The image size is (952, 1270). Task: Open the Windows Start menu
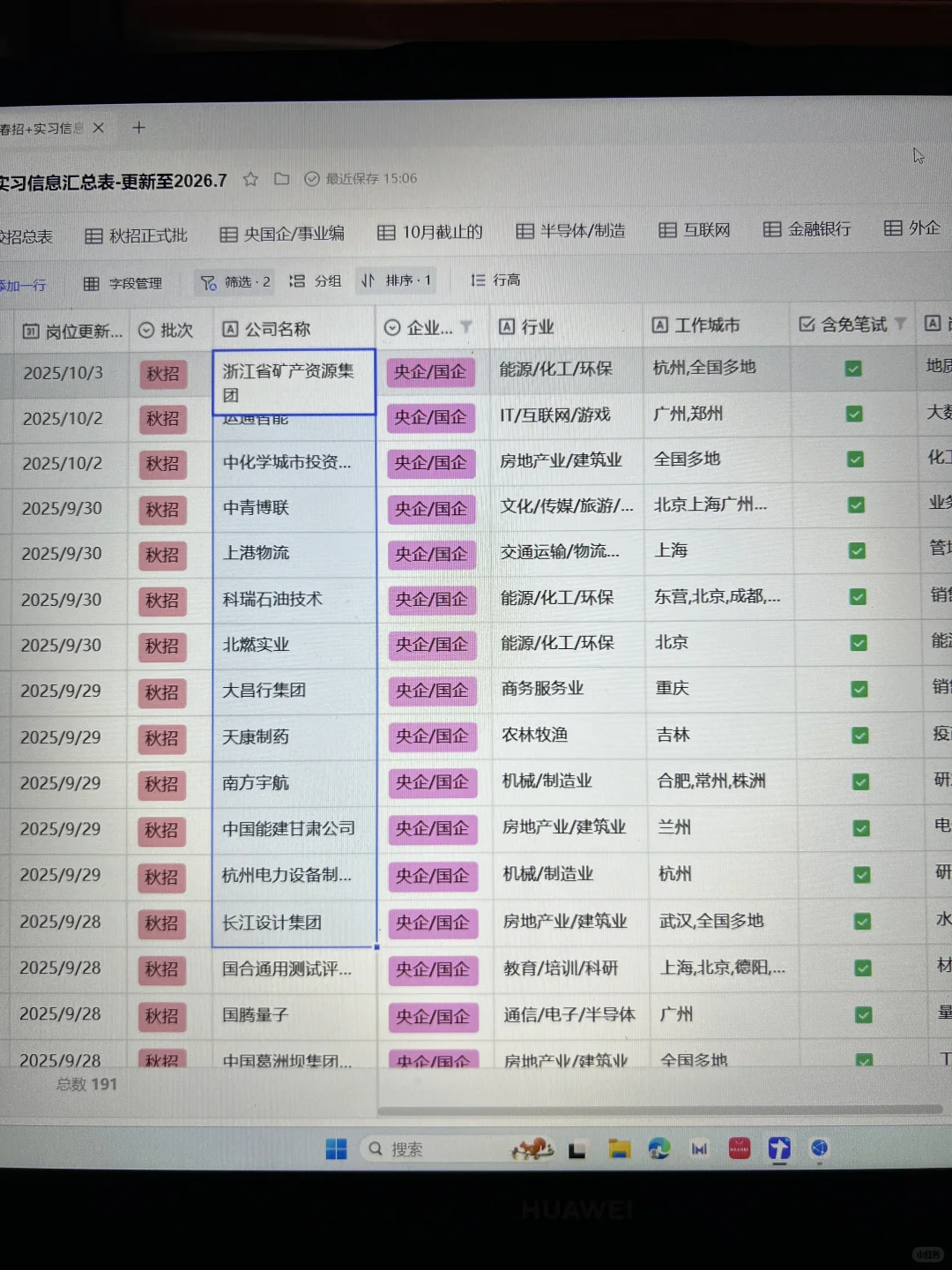(x=336, y=1149)
